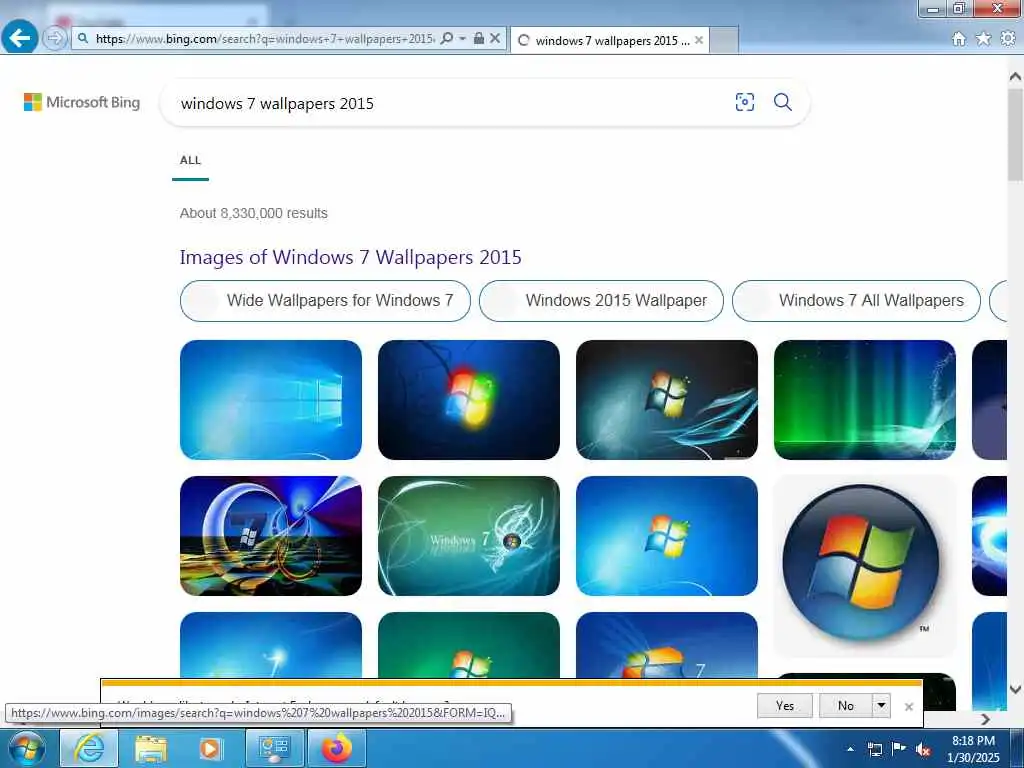Open the address bar autocomplete dropdown arrow

[462, 39]
